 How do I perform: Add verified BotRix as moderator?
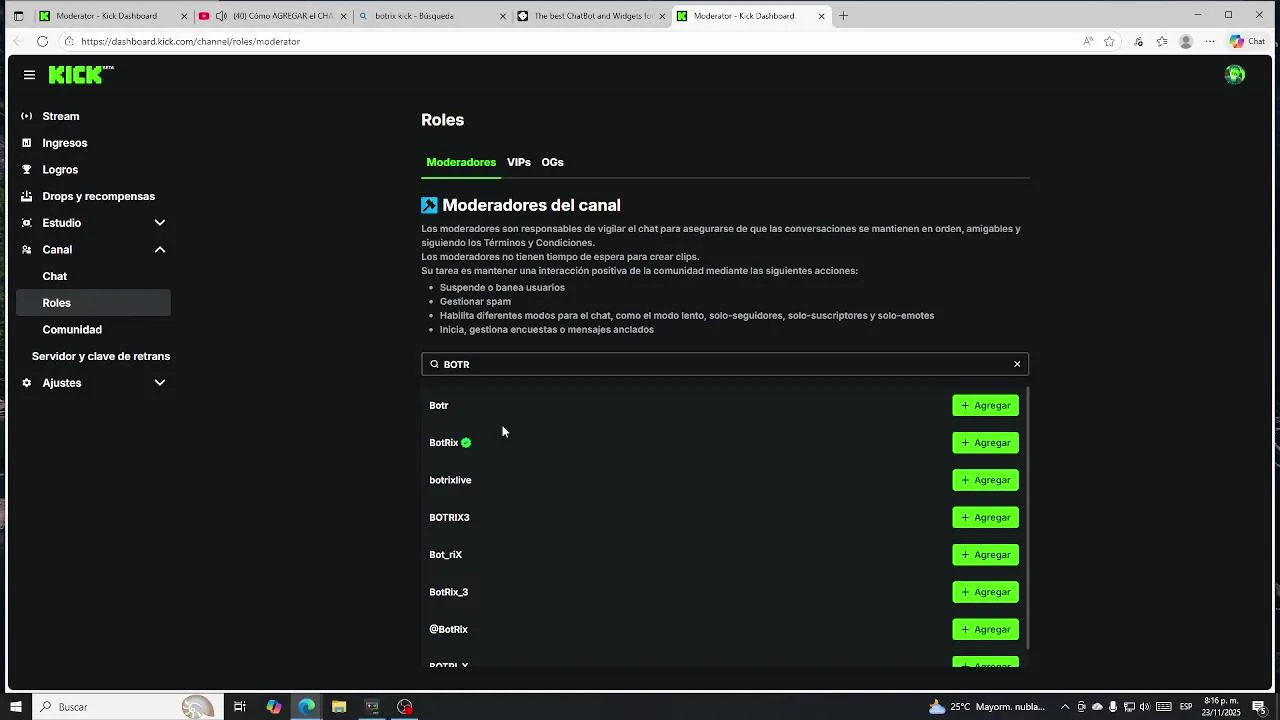tap(985, 443)
